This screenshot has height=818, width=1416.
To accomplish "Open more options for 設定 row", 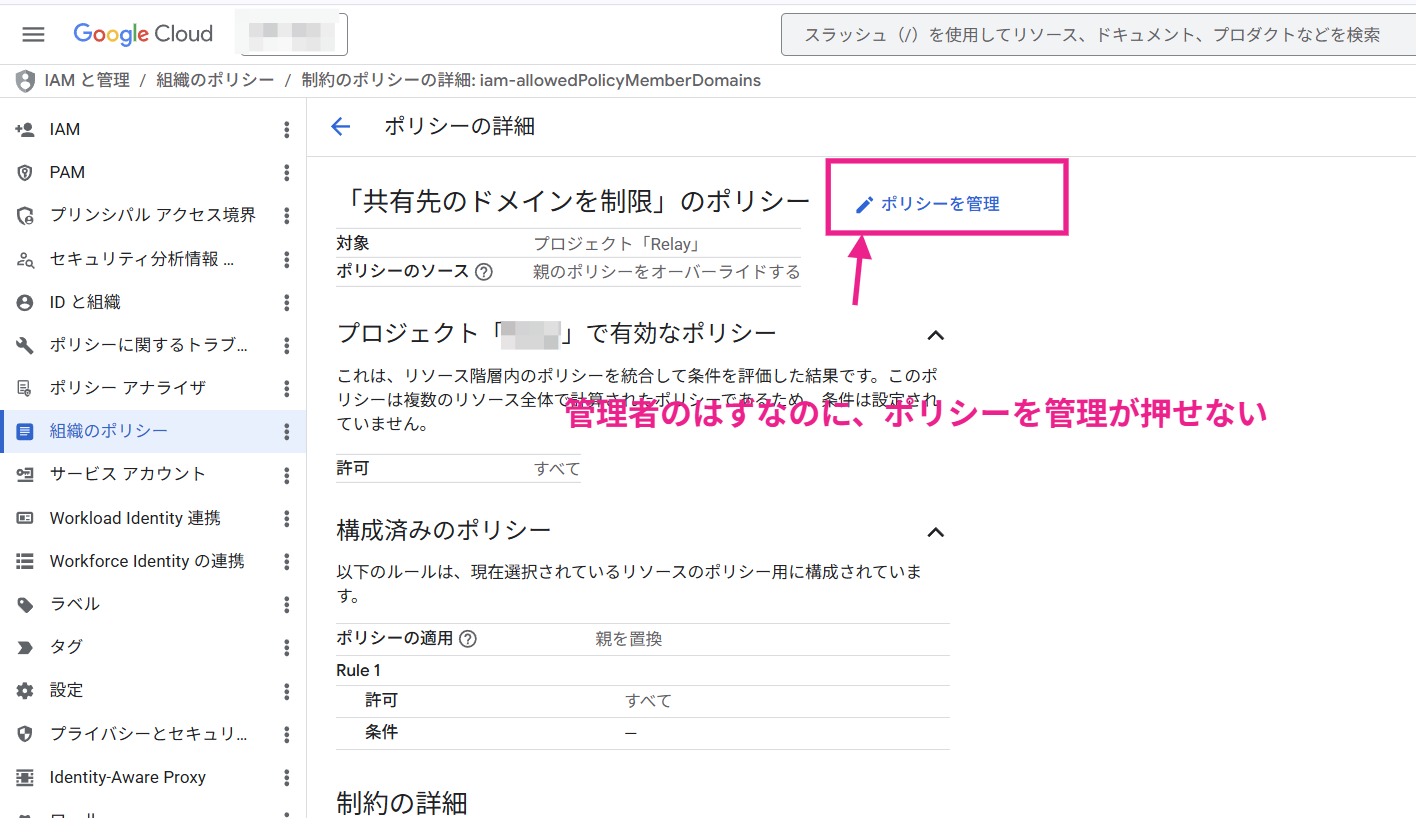I will (287, 690).
